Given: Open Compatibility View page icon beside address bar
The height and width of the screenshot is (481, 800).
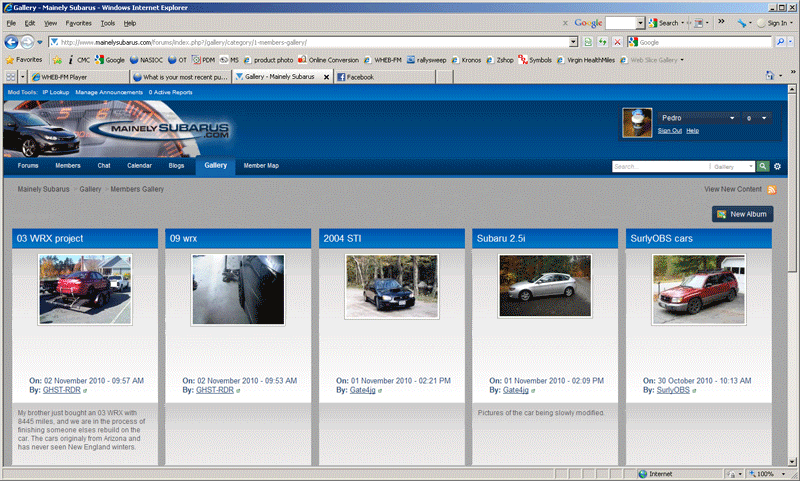Looking at the screenshot, I should (x=588, y=42).
